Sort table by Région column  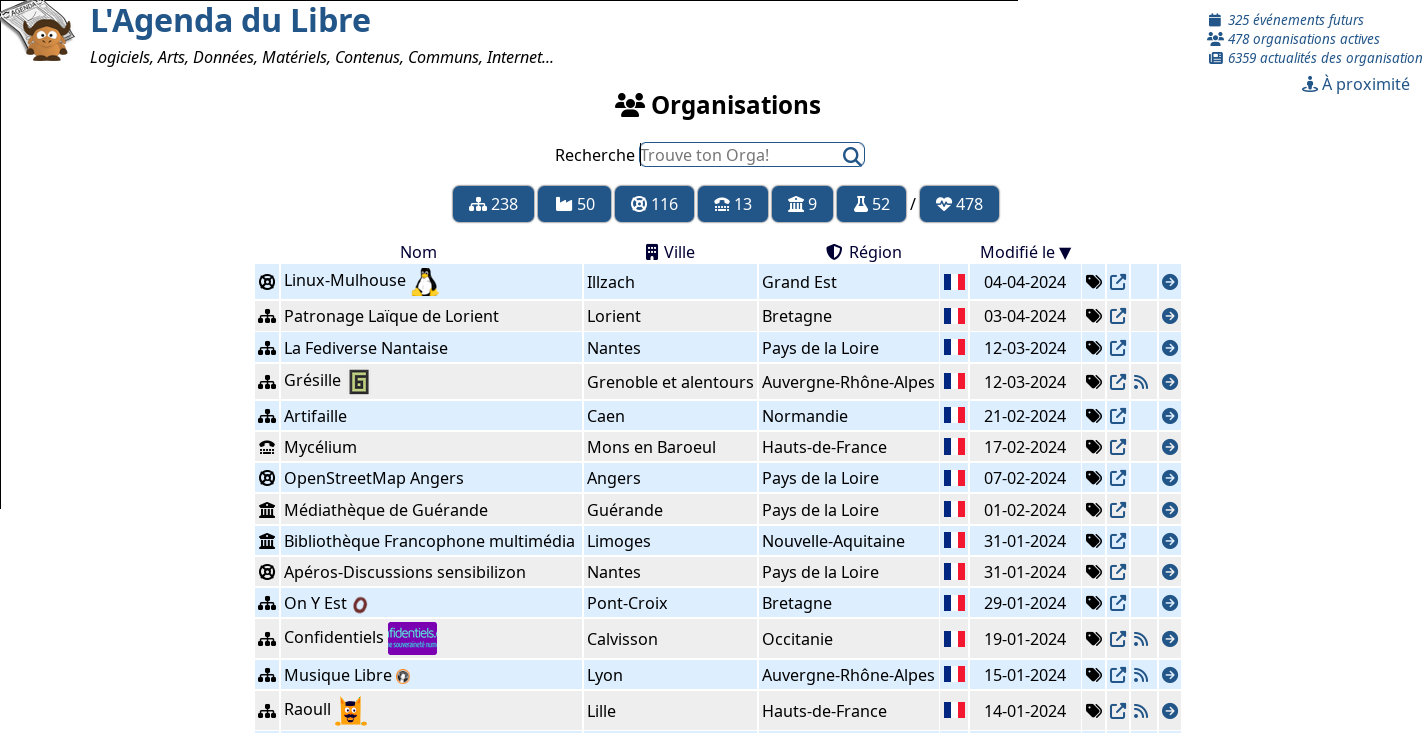click(864, 252)
